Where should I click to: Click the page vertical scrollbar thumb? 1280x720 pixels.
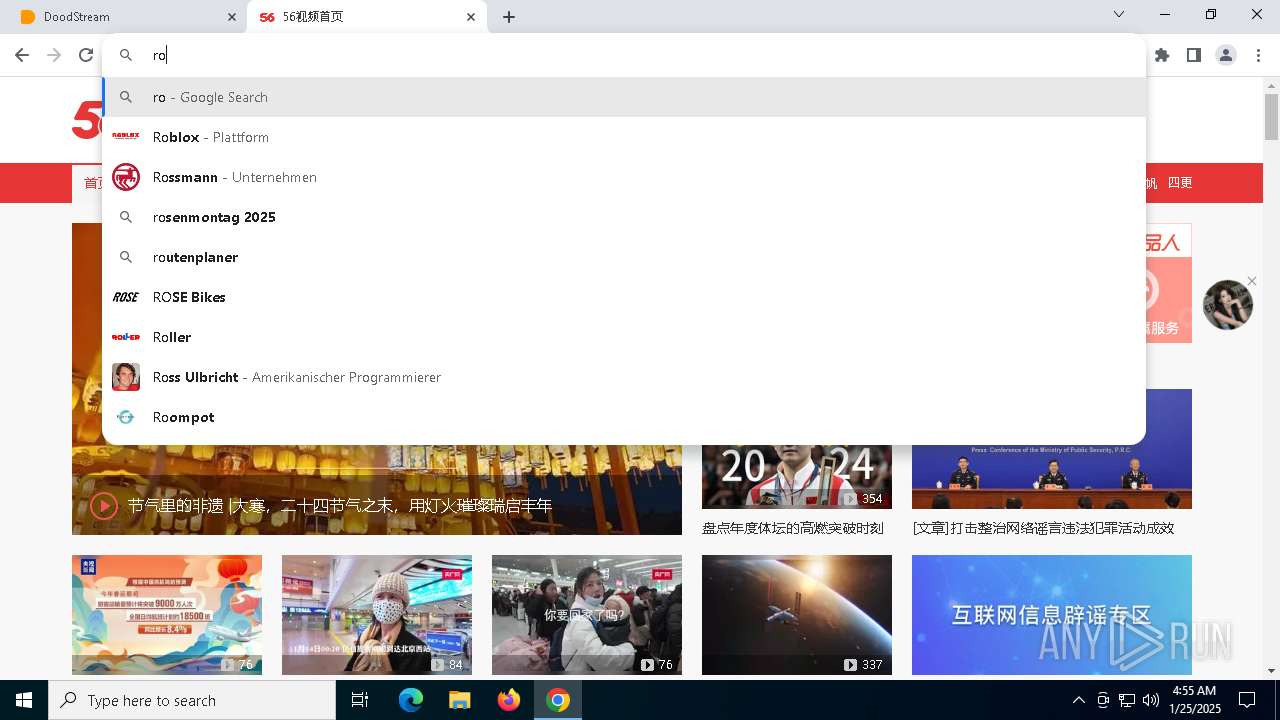click(x=1271, y=117)
